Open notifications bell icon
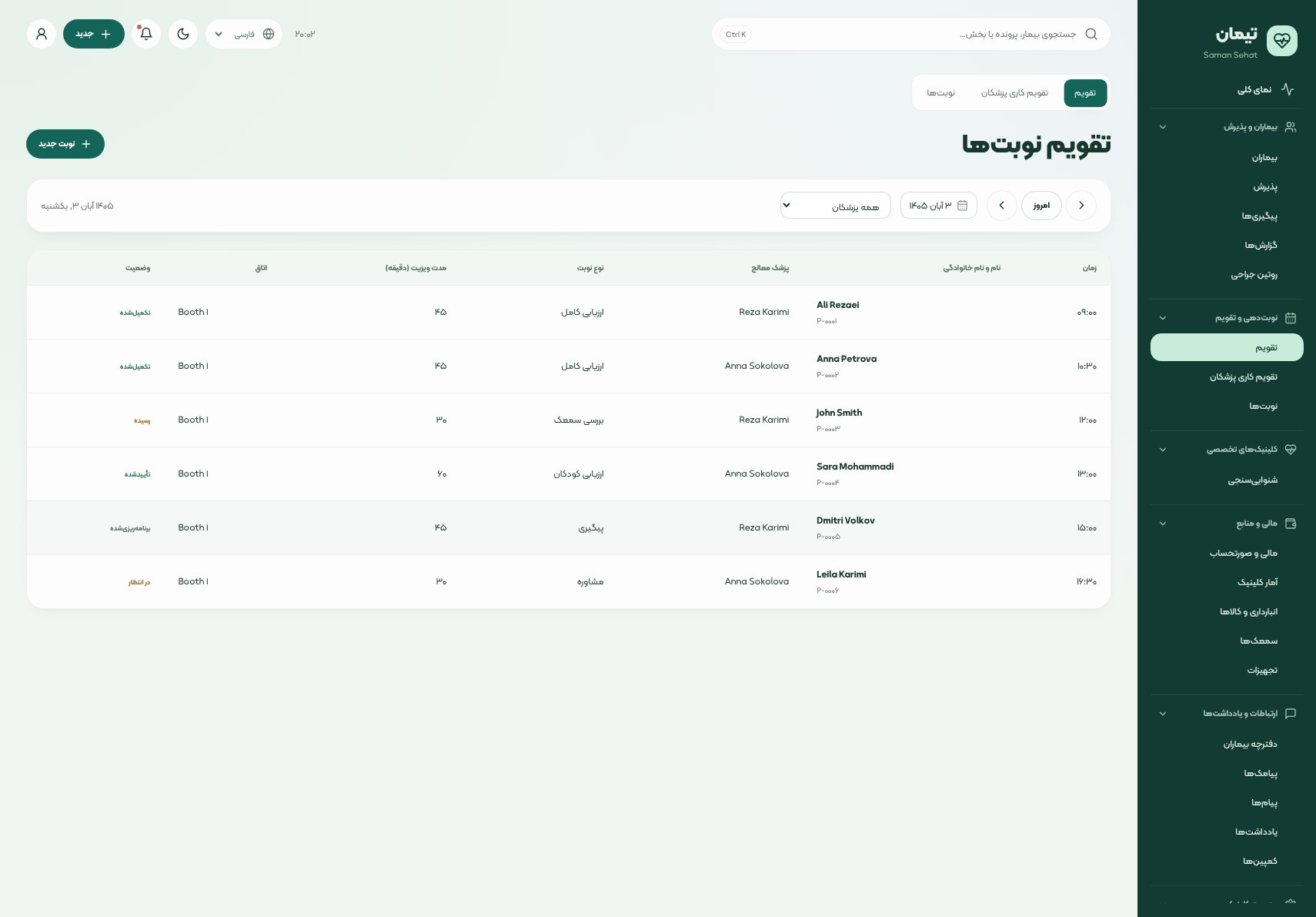 click(146, 34)
